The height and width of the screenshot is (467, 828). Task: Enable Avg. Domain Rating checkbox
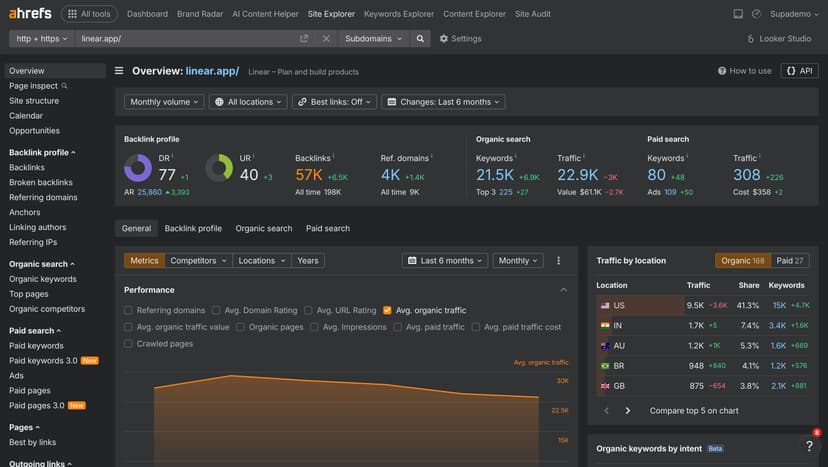tap(216, 310)
